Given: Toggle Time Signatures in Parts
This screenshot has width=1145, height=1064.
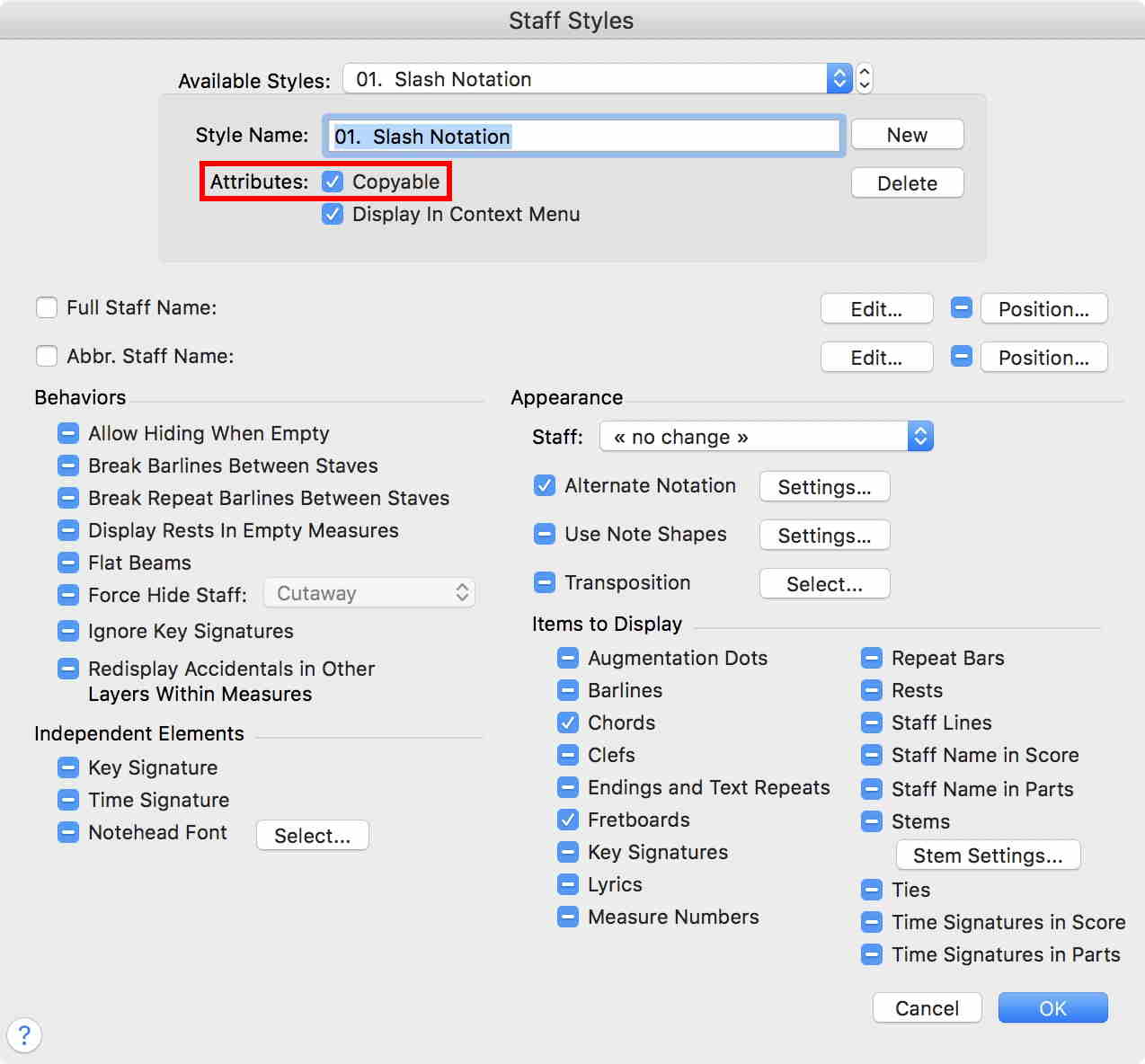Looking at the screenshot, I should pos(871,954).
